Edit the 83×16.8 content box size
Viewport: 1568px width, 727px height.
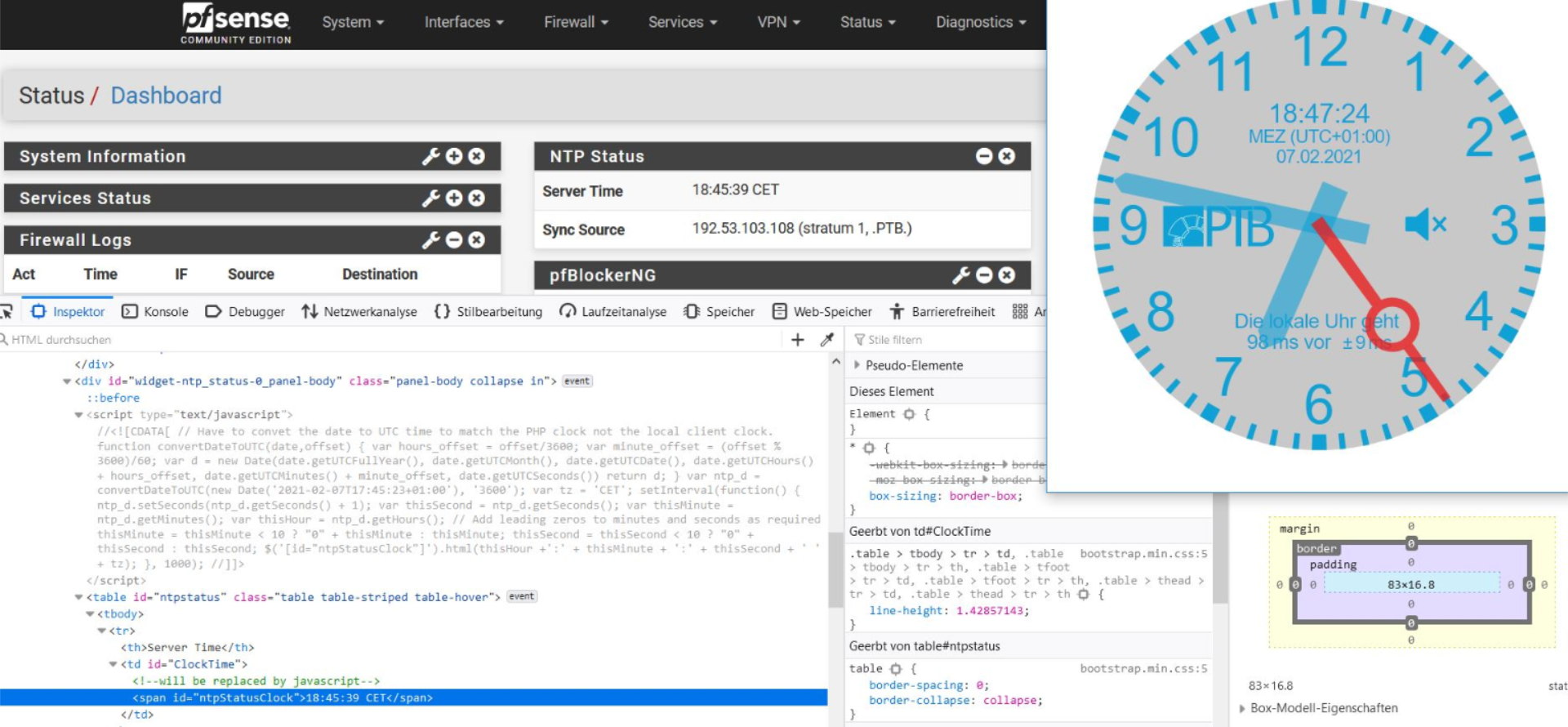[1411, 584]
